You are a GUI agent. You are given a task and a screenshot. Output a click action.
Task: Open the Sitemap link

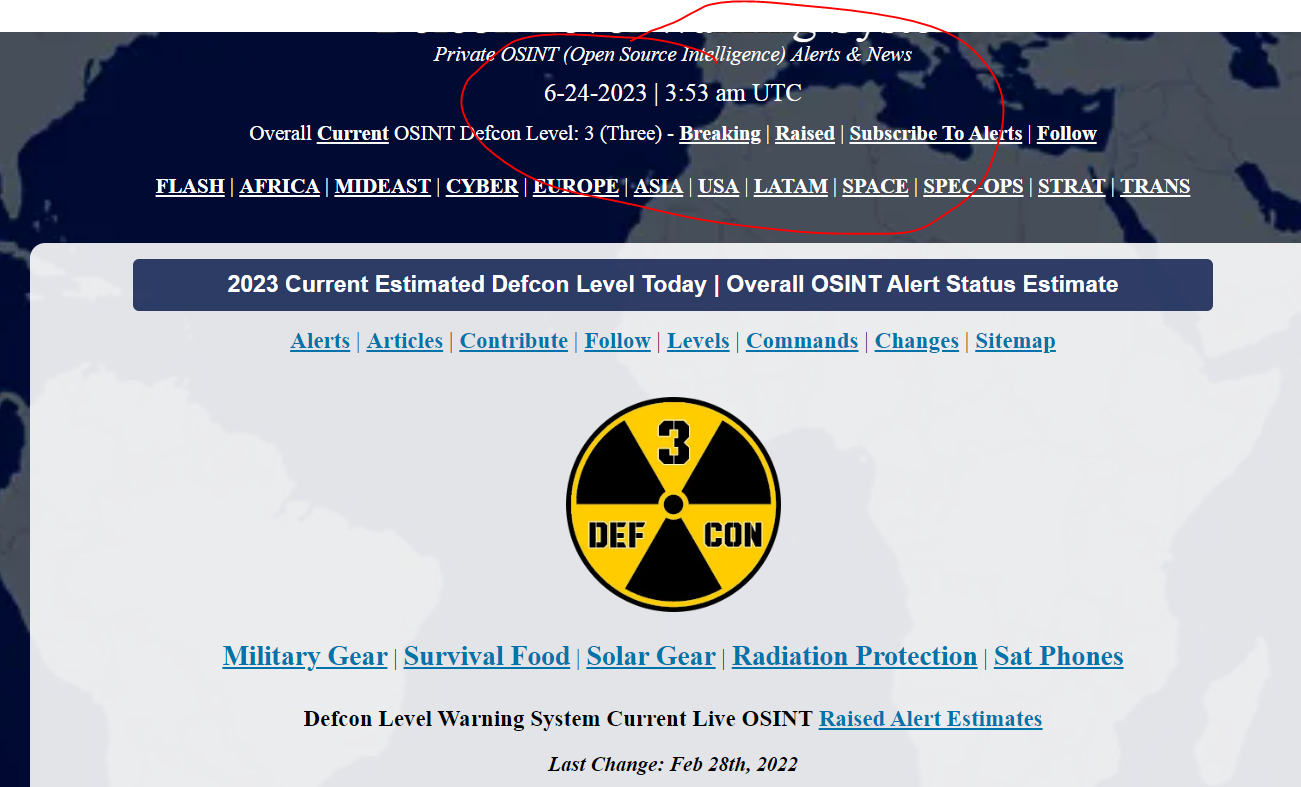tap(1015, 341)
